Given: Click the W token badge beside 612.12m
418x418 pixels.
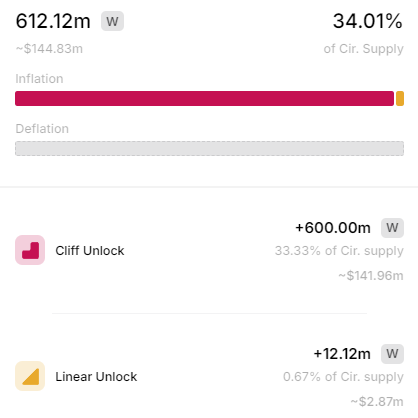Looking at the screenshot, I should click(x=112, y=21).
